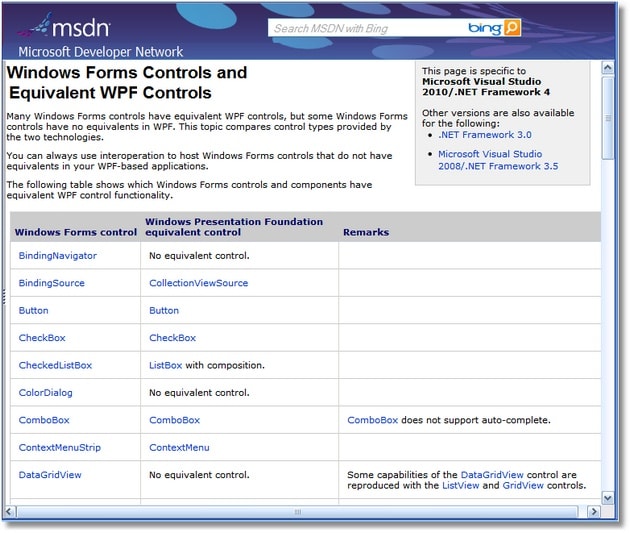Image resolution: width=630 pixels, height=533 pixels.
Task: Click the horizontal scrollbar left arrow
Action: click(x=10, y=512)
